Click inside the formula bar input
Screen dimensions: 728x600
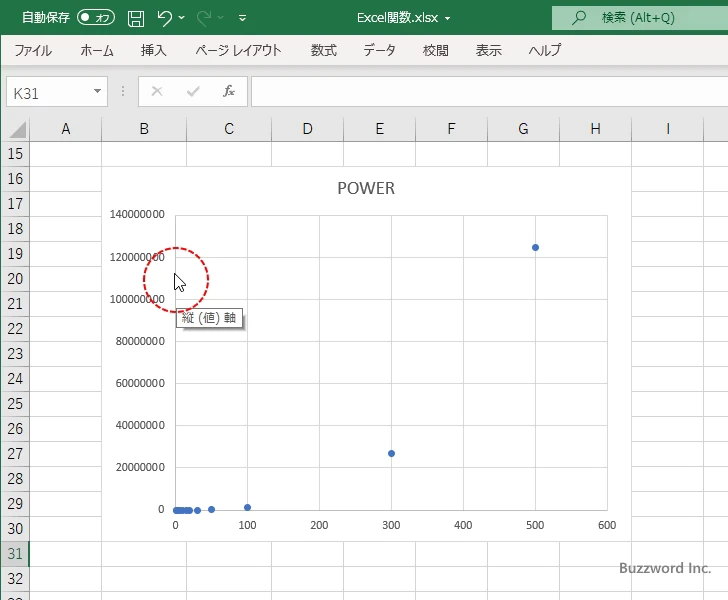(x=489, y=92)
